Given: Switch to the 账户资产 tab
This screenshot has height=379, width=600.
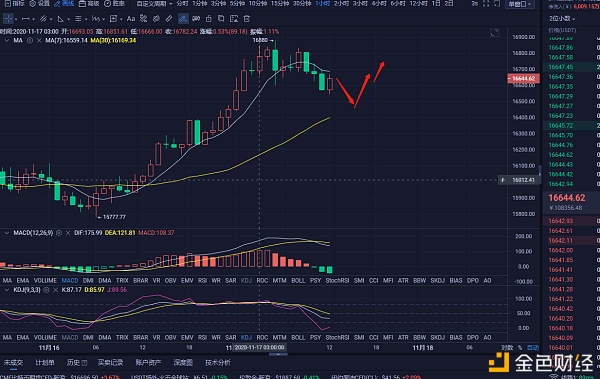Looking at the screenshot, I should click(148, 362).
